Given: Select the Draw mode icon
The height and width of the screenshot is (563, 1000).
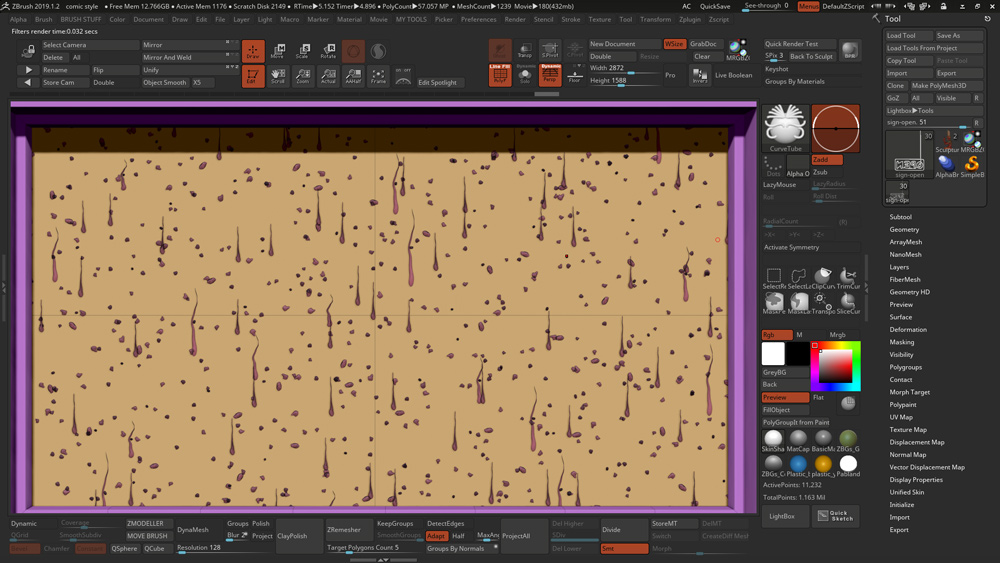Looking at the screenshot, I should [253, 51].
